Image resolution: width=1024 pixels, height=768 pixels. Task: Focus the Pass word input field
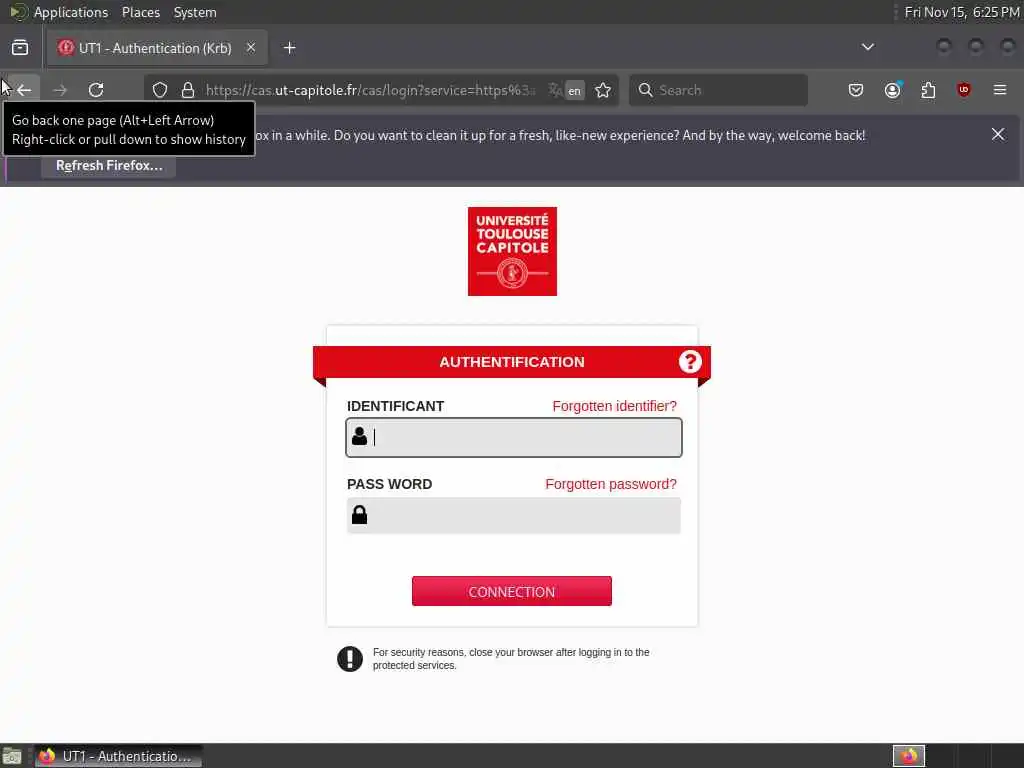pyautogui.click(x=514, y=515)
